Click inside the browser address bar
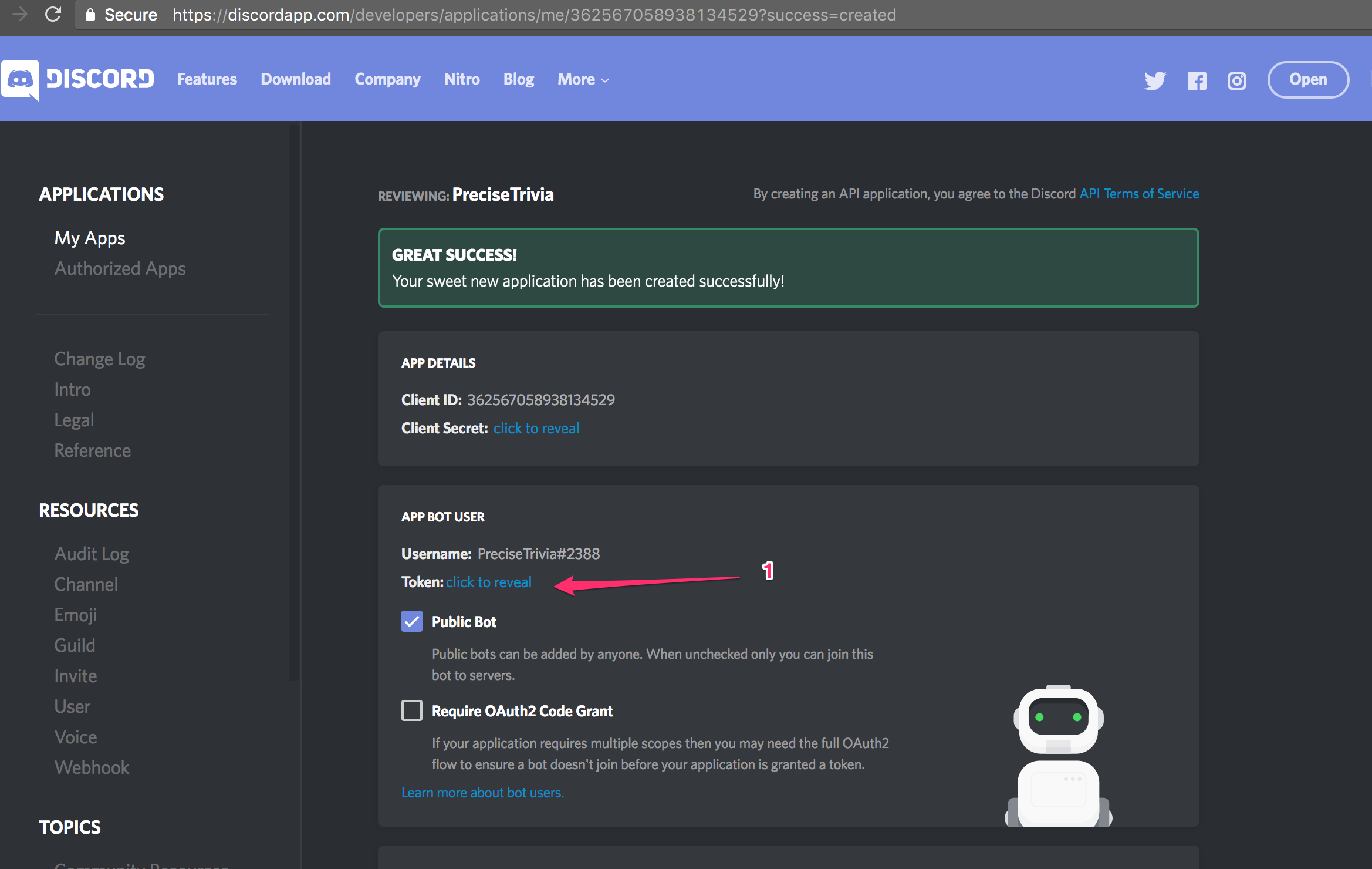 [528, 14]
